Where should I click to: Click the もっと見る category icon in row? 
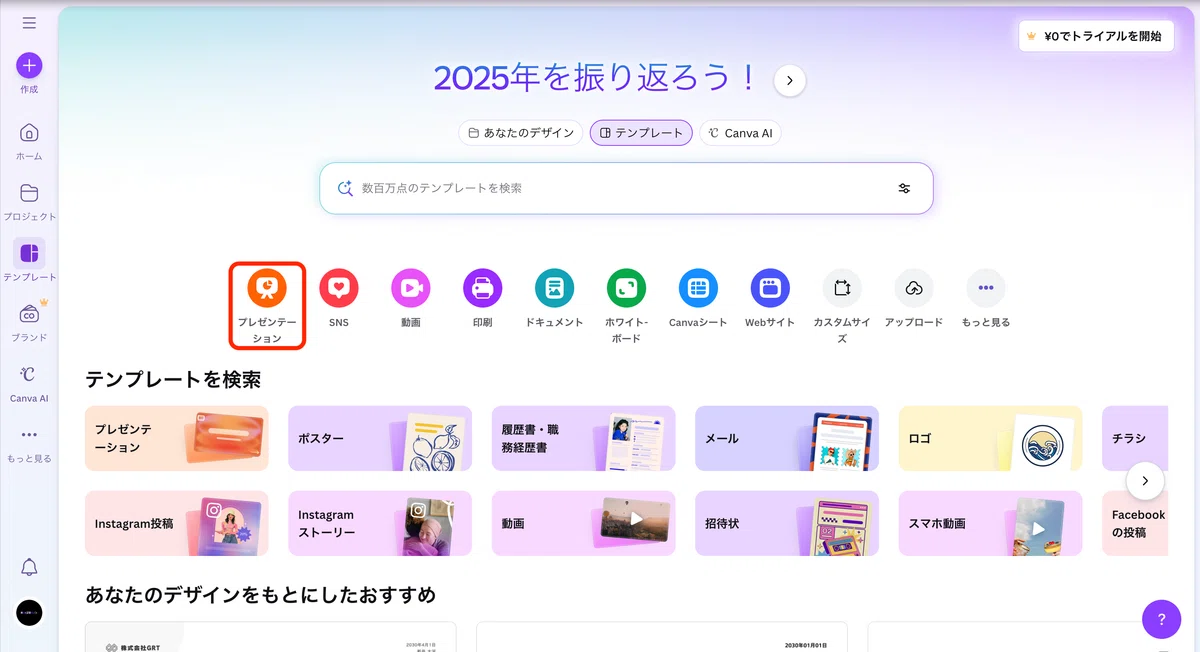click(986, 288)
